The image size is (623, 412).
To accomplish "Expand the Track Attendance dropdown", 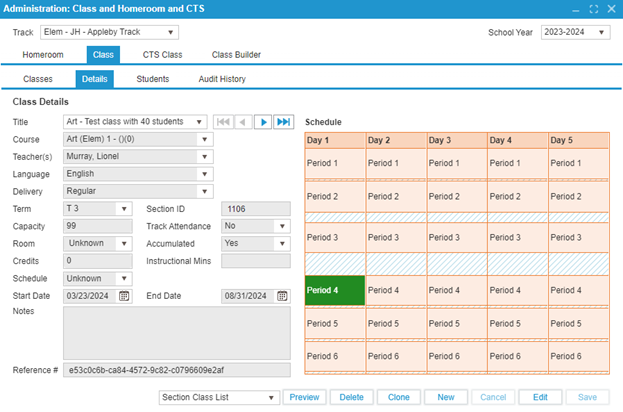I will [x=282, y=226].
